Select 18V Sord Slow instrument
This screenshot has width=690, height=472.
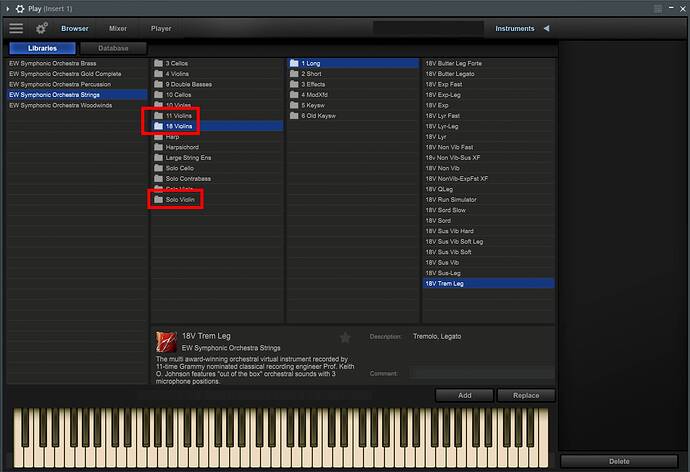click(488, 210)
